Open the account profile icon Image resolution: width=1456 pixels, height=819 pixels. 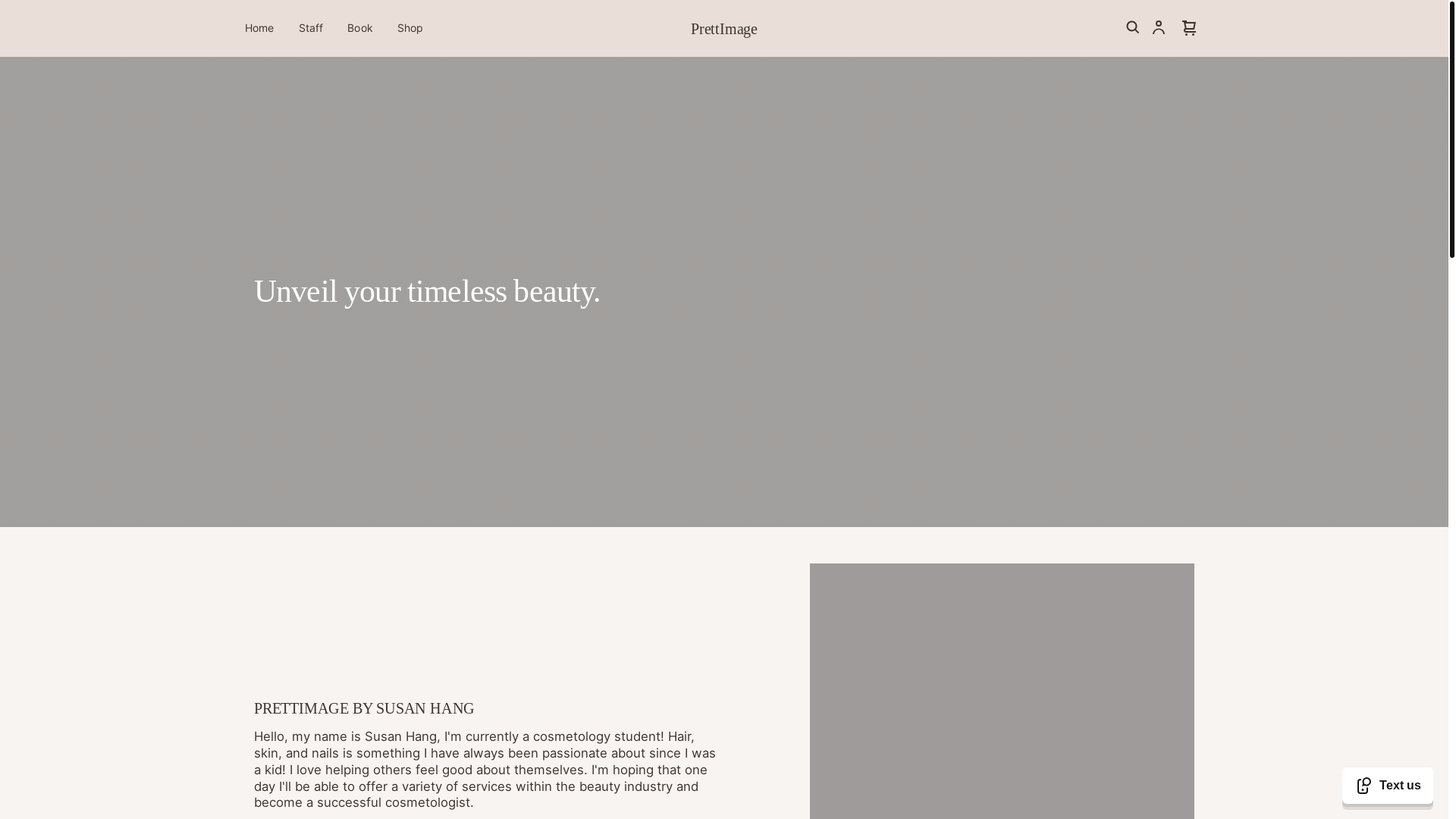(1159, 28)
